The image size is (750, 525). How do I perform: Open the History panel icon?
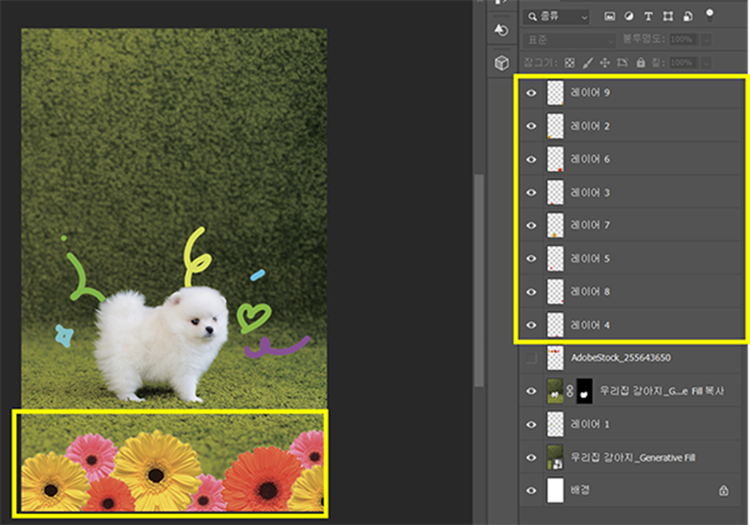501,30
